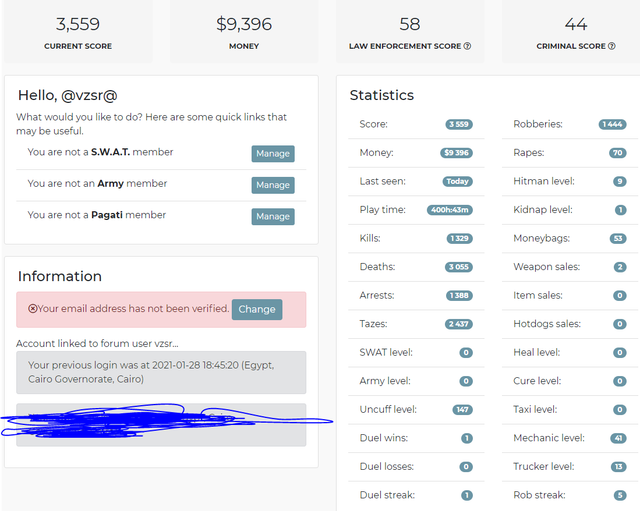Click the Account linked to forum user text
Viewport: 640px width, 511px height.
pos(97,344)
